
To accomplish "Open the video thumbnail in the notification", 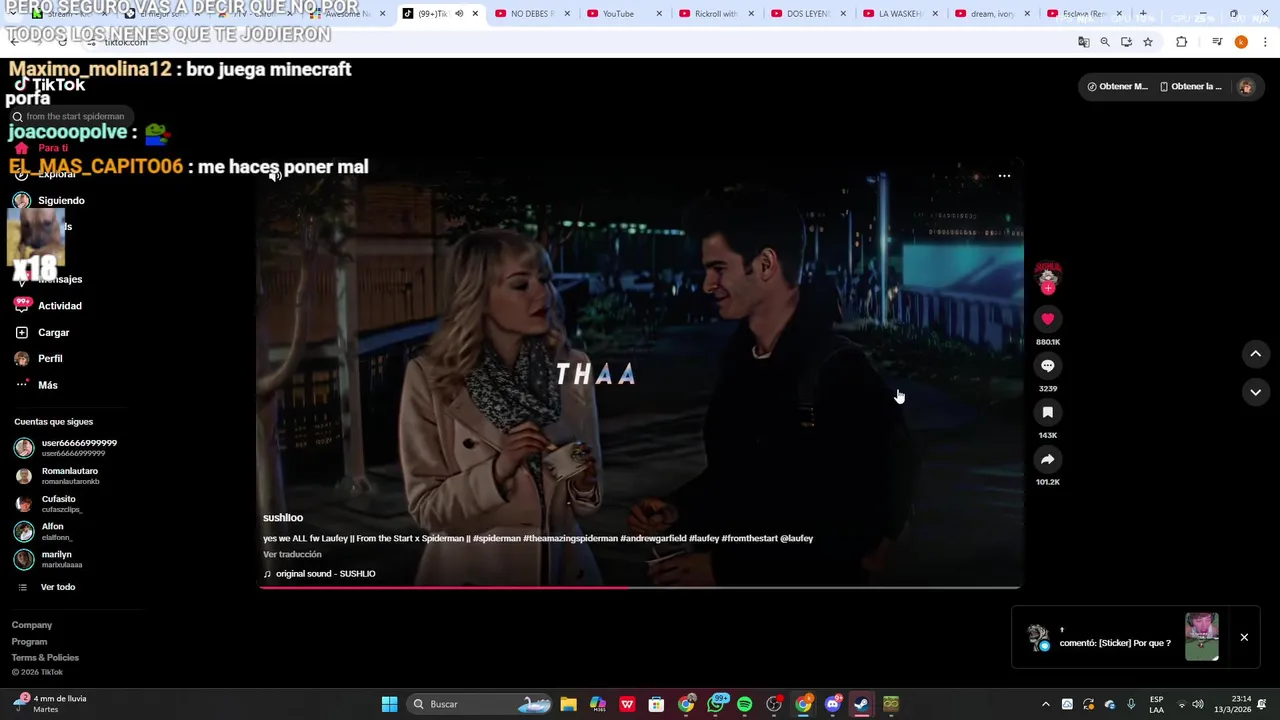I will (x=1202, y=637).
